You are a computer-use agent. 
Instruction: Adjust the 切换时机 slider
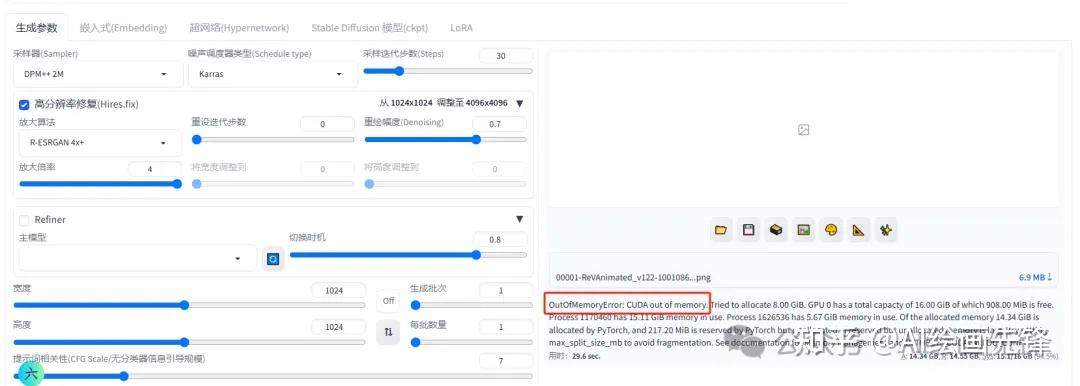(408, 255)
